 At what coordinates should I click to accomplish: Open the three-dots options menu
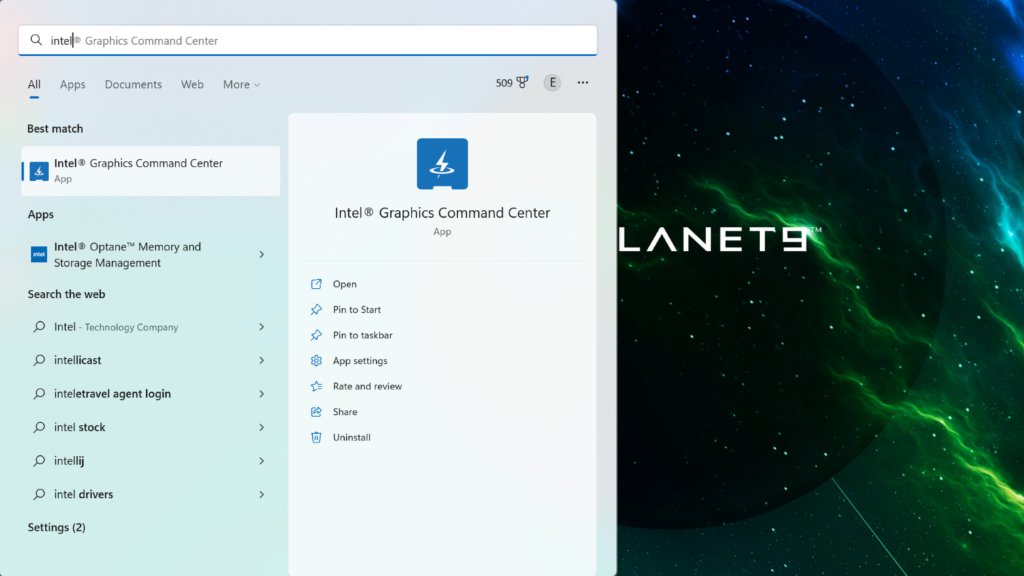click(x=583, y=82)
